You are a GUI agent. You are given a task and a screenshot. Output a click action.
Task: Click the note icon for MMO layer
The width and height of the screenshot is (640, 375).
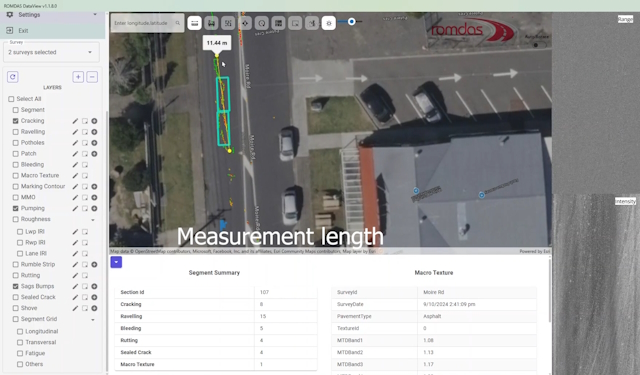tap(85, 197)
